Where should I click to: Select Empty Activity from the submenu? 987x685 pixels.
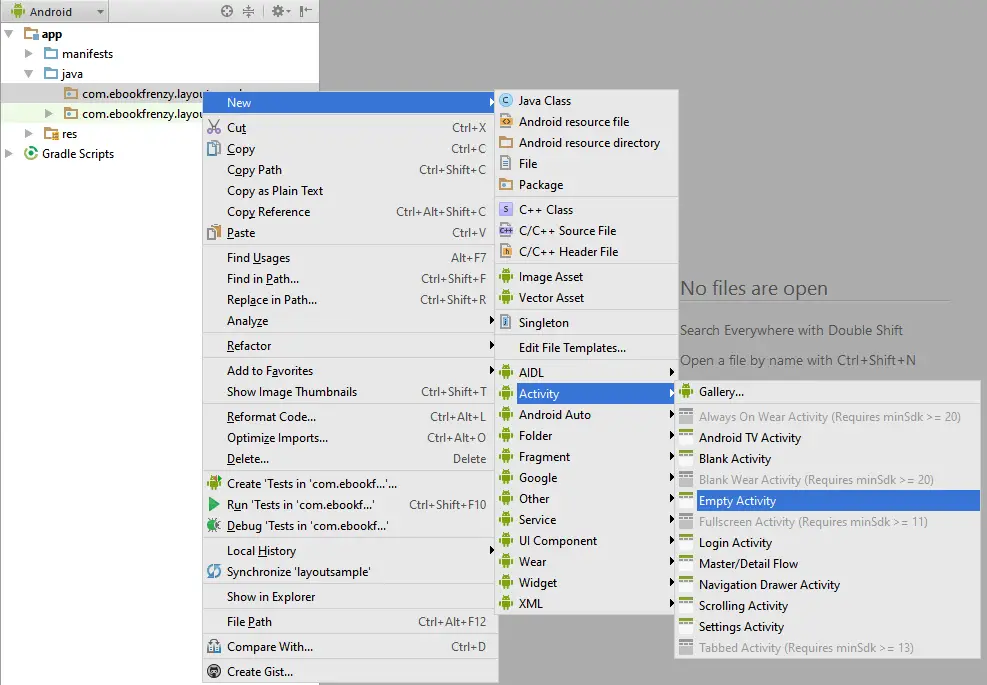(x=737, y=501)
